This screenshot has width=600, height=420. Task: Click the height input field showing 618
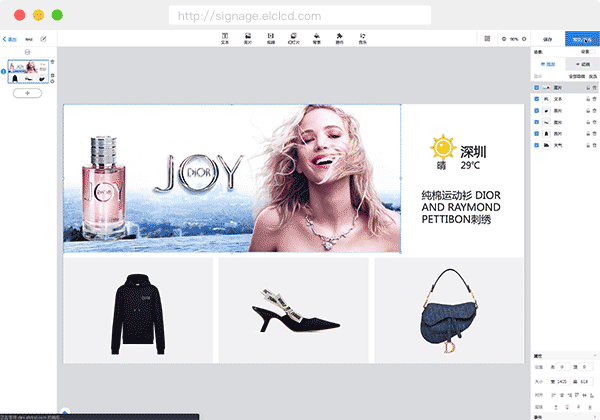[x=585, y=381]
